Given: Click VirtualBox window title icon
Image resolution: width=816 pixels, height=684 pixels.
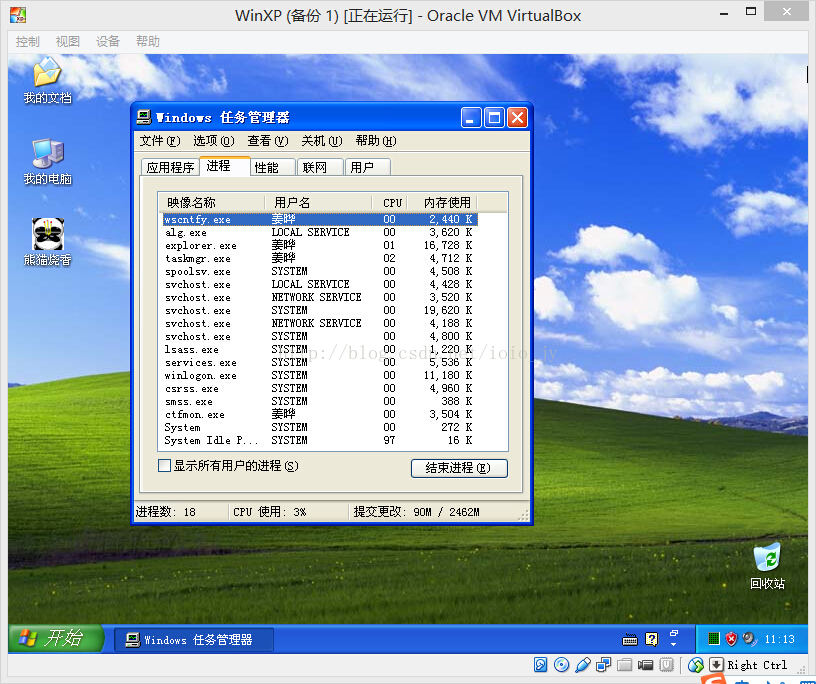Looking at the screenshot, I should tap(18, 15).
